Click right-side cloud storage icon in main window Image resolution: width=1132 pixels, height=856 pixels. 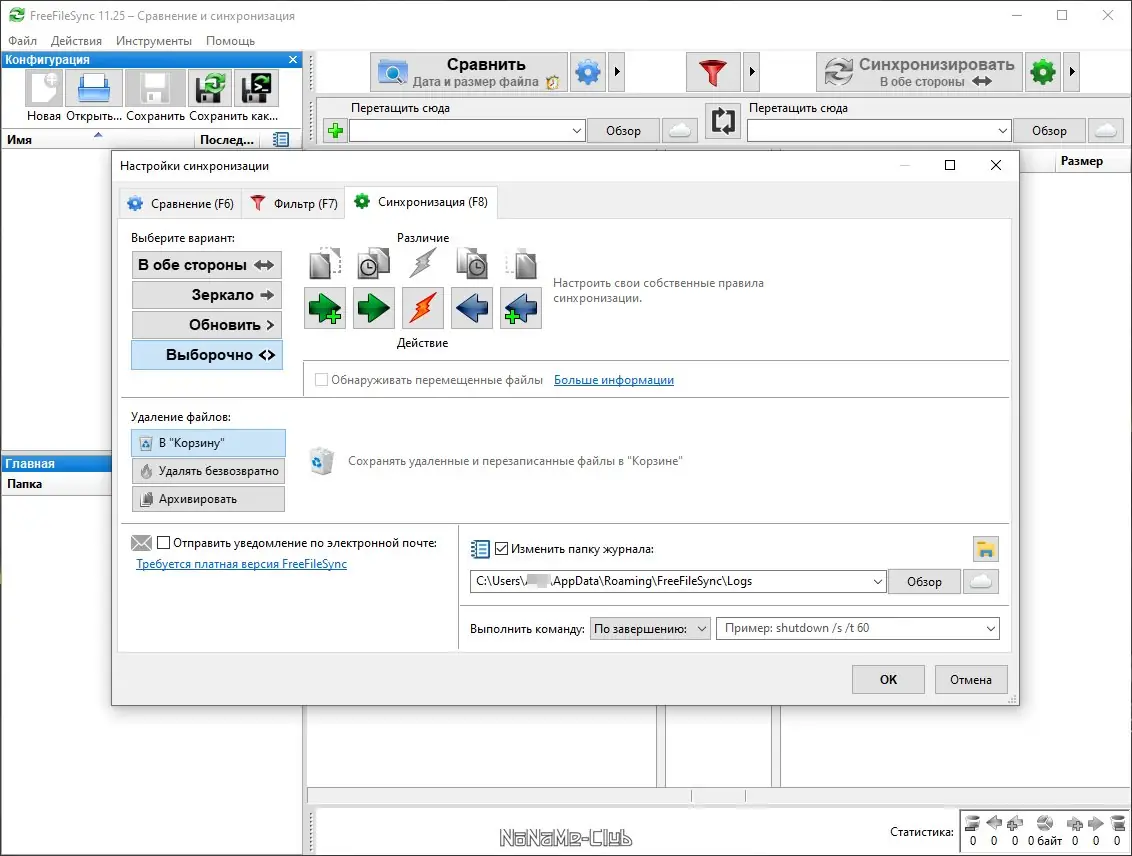coord(1105,131)
